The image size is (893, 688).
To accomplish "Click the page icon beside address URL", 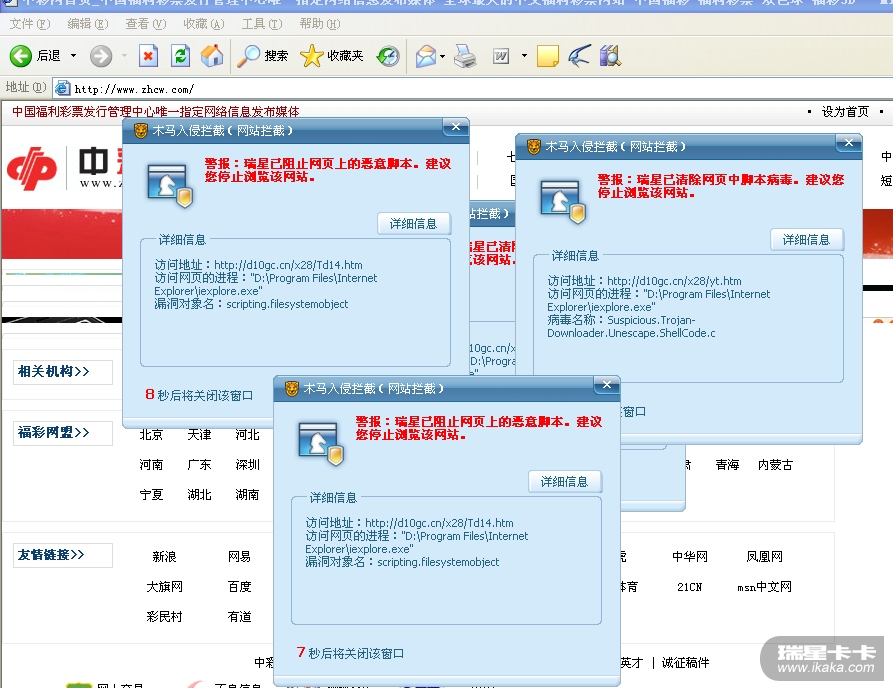I will 62,88.
